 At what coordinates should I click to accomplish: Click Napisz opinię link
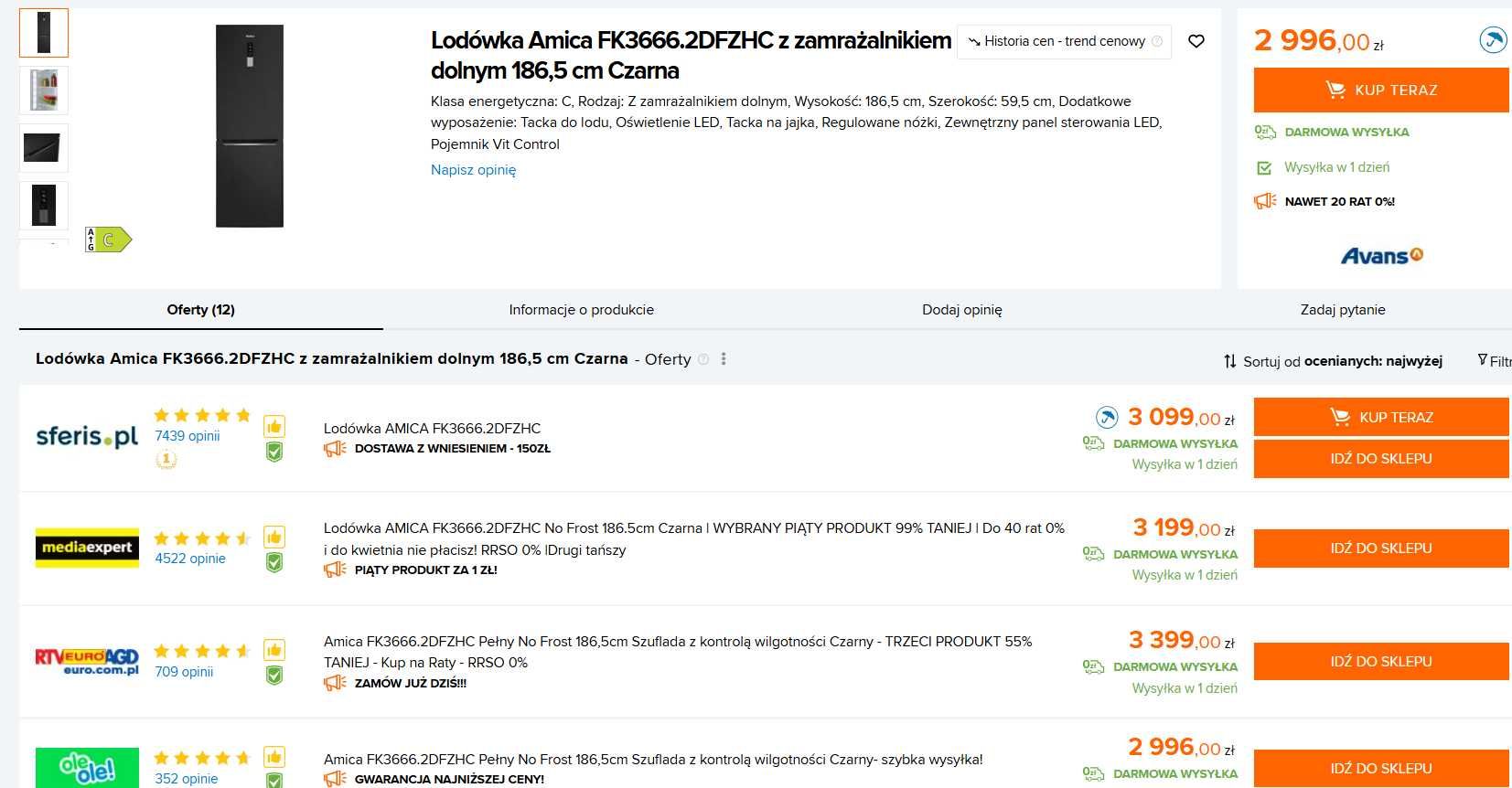[x=473, y=170]
